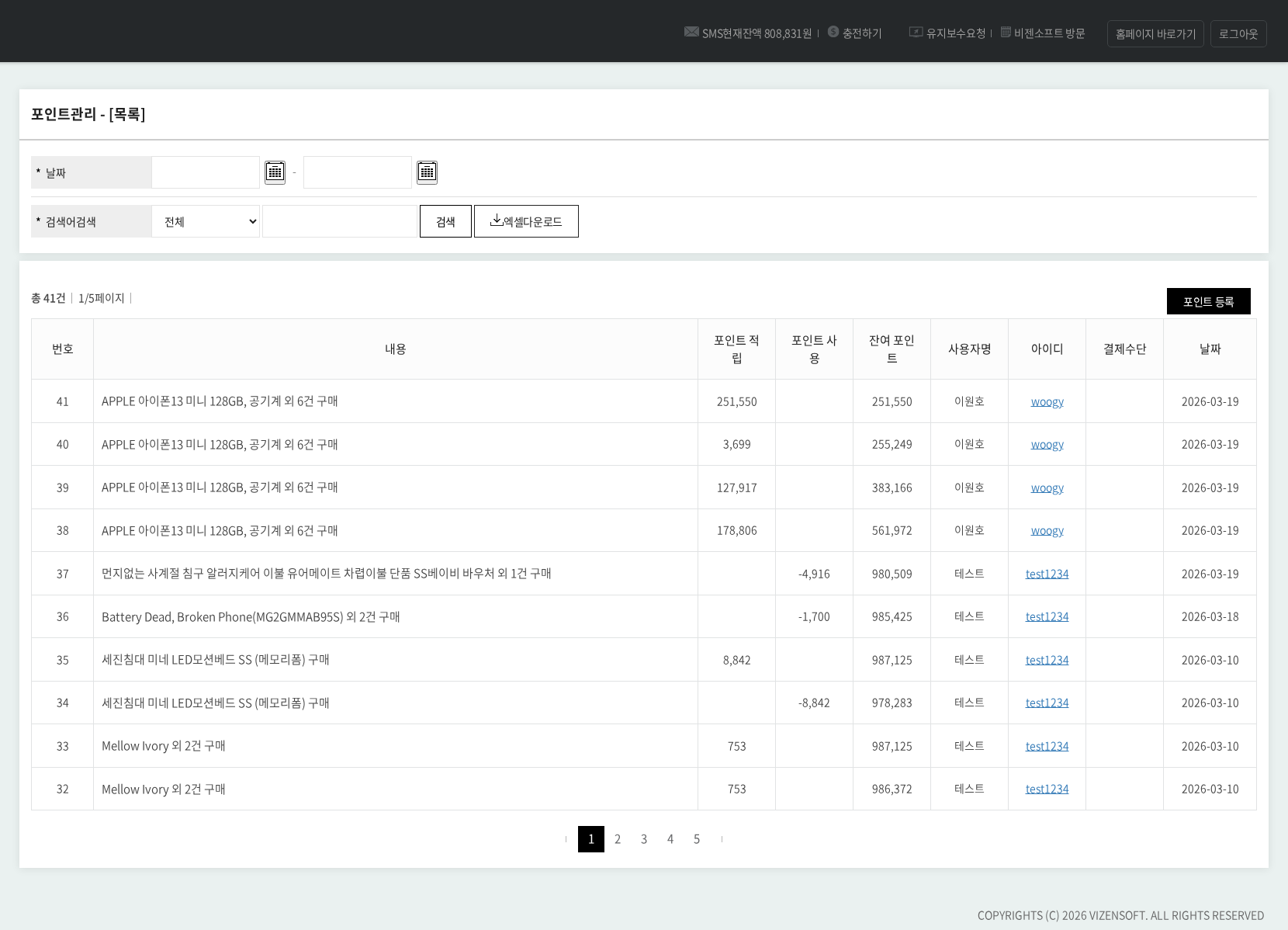This screenshot has height=930, width=1288.
Task: Click the 로그아웃 button
Action: click(1238, 33)
